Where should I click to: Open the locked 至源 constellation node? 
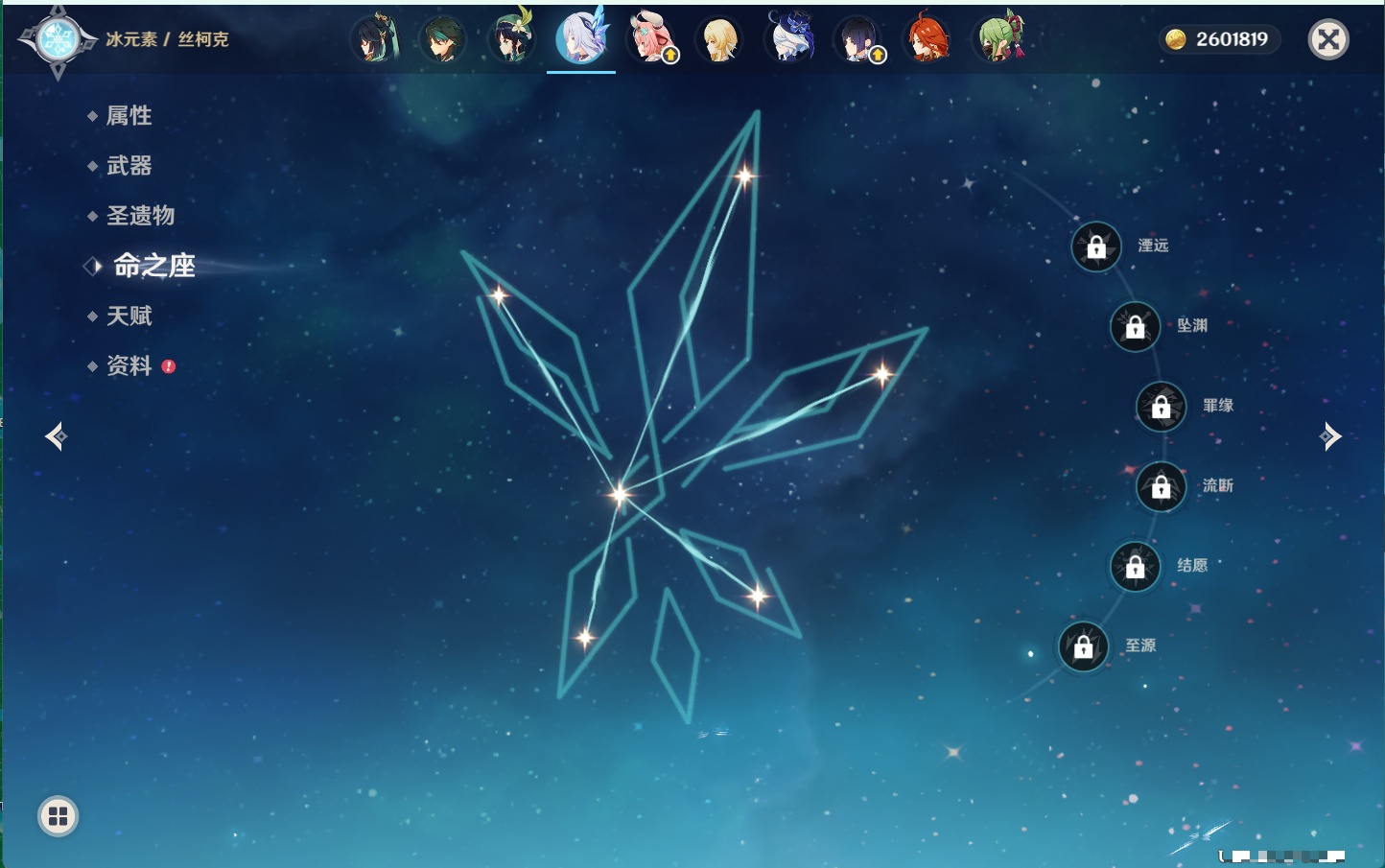[1084, 646]
